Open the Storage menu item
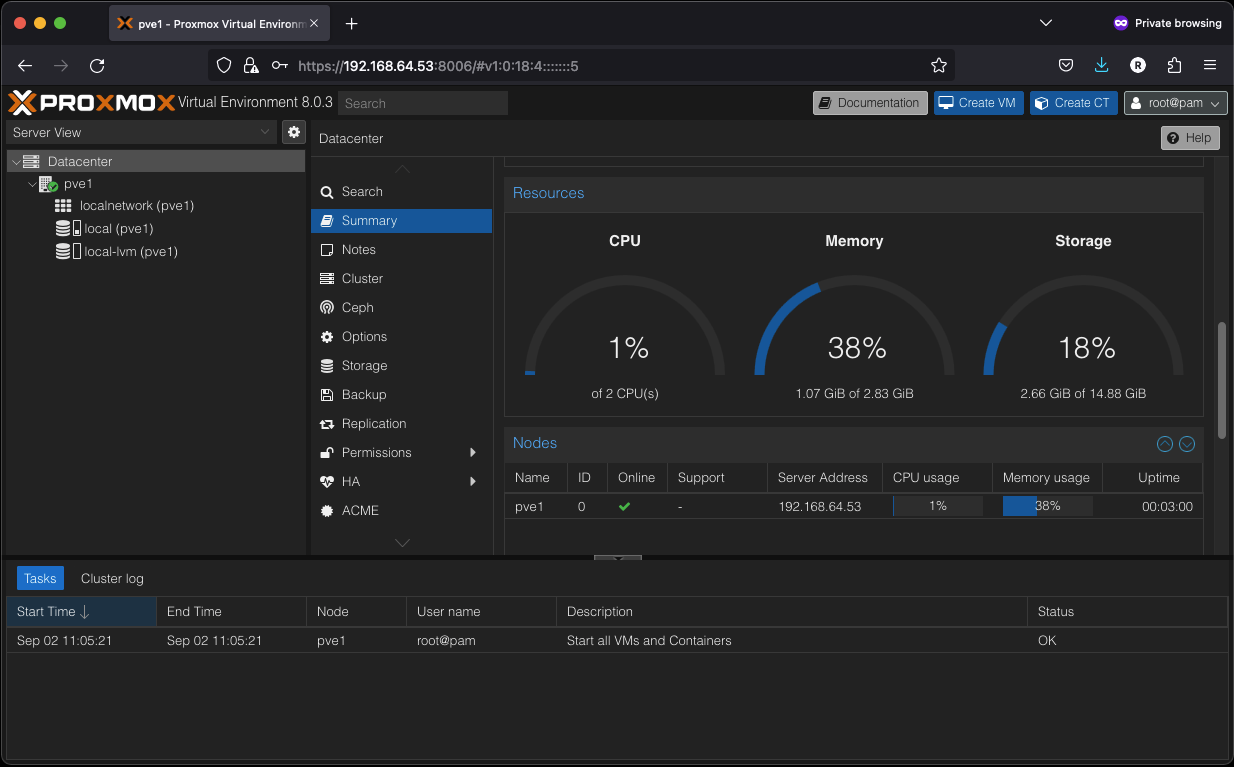 pyautogui.click(x=401, y=366)
